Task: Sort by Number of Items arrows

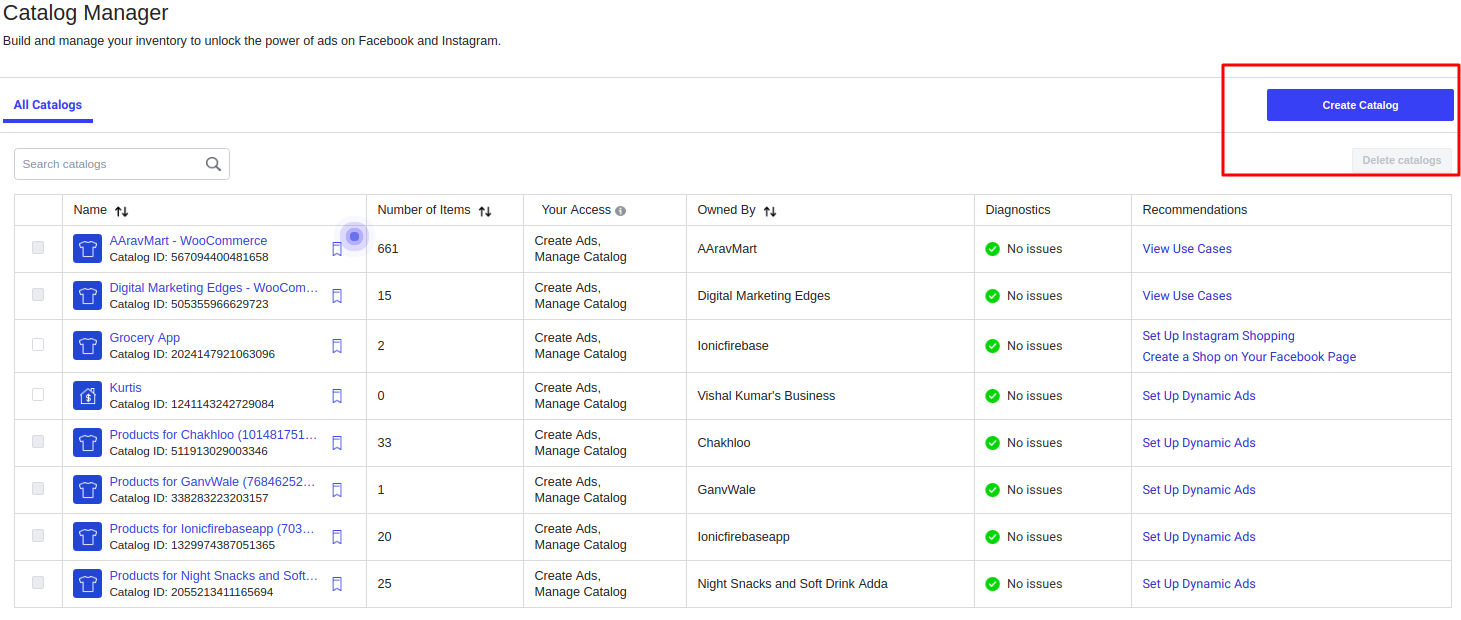Action: coord(485,211)
